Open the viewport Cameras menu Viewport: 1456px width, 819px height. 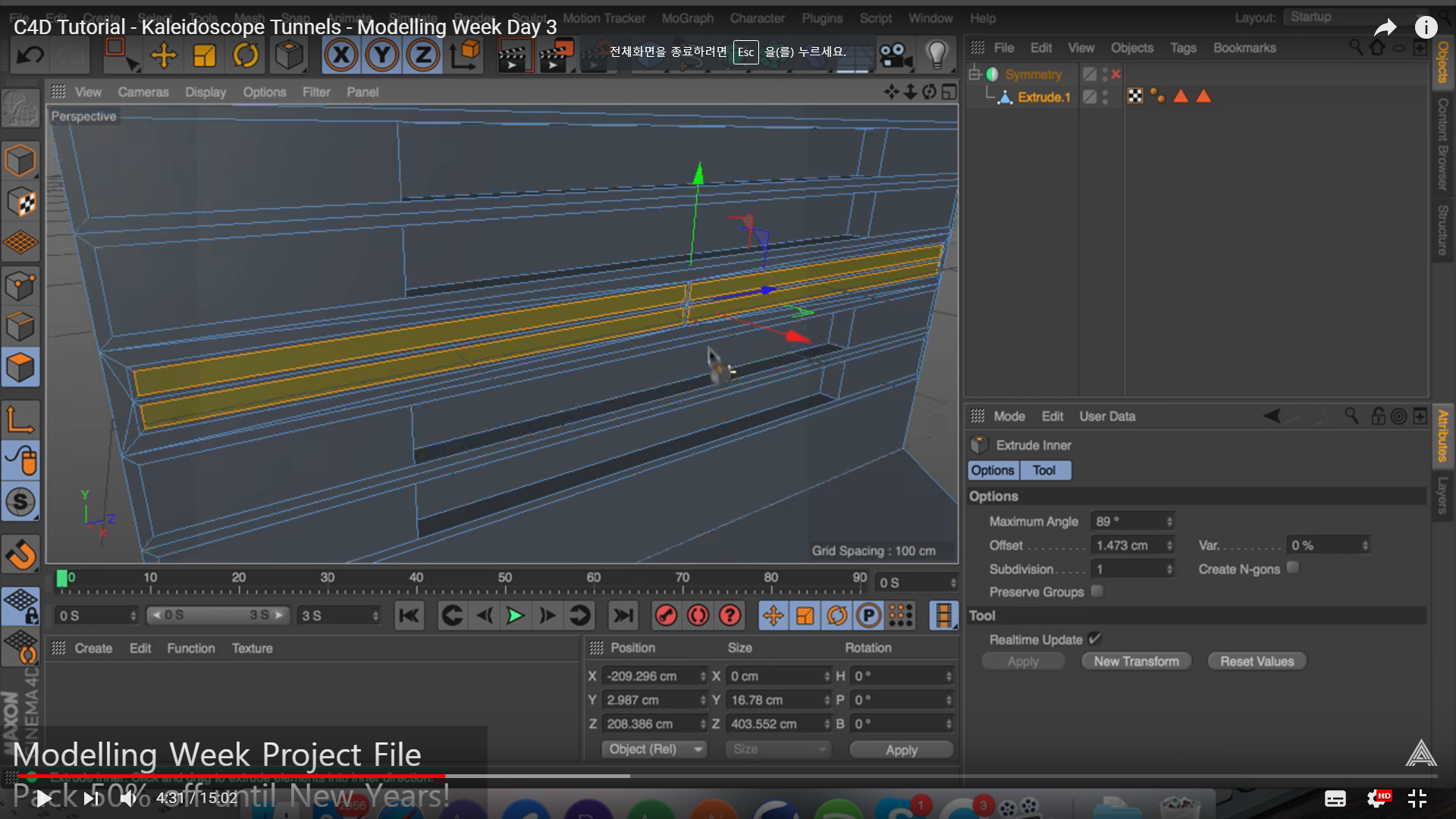coord(143,92)
